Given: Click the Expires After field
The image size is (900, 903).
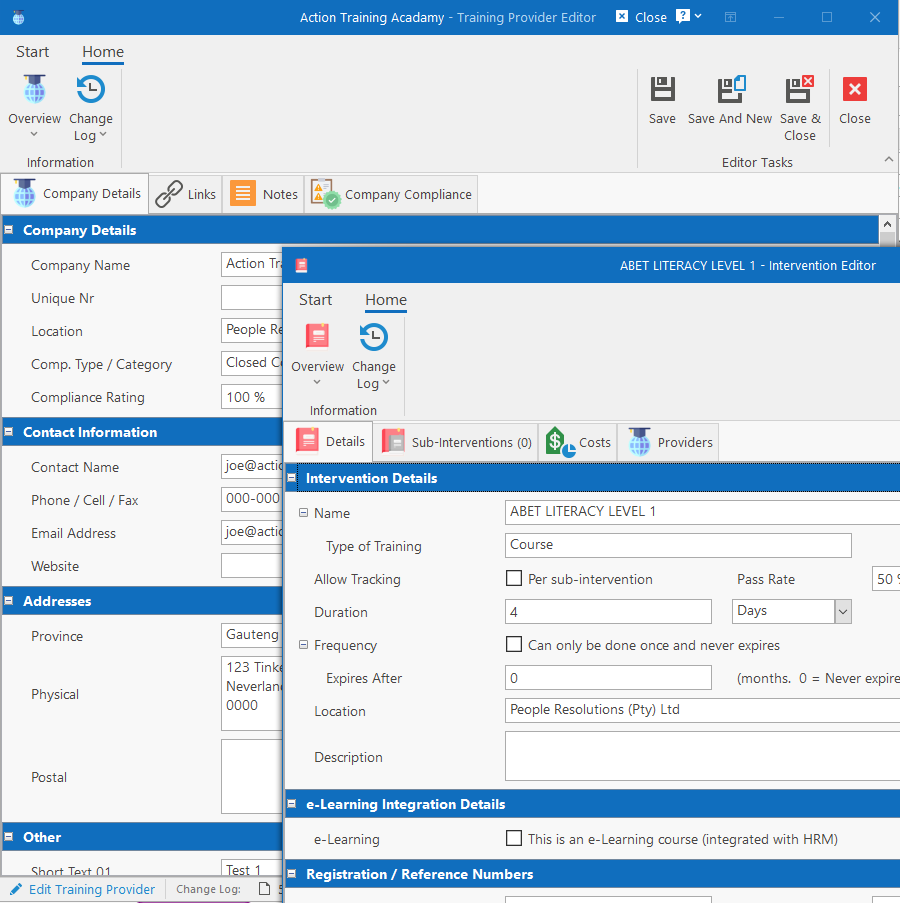Looking at the screenshot, I should click(x=608, y=678).
